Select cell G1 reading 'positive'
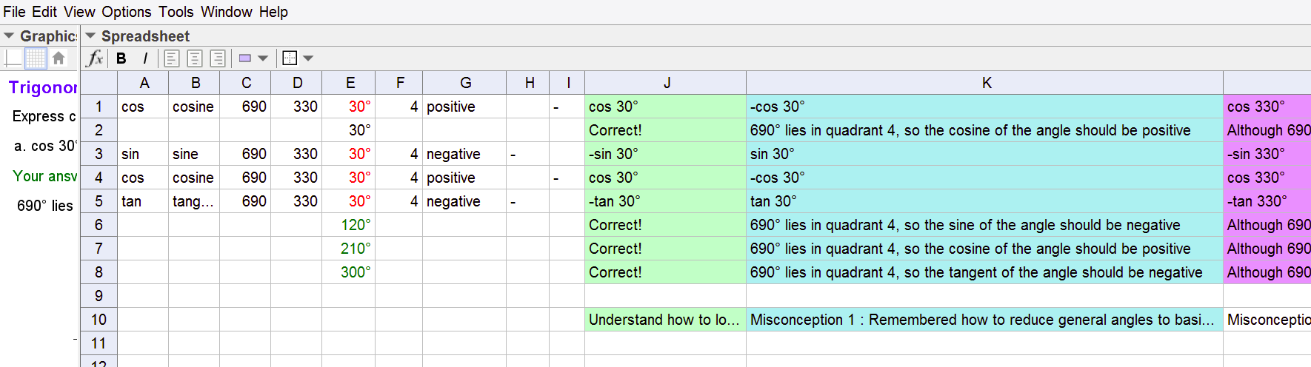This screenshot has width=1311, height=367. pyautogui.click(x=464, y=106)
